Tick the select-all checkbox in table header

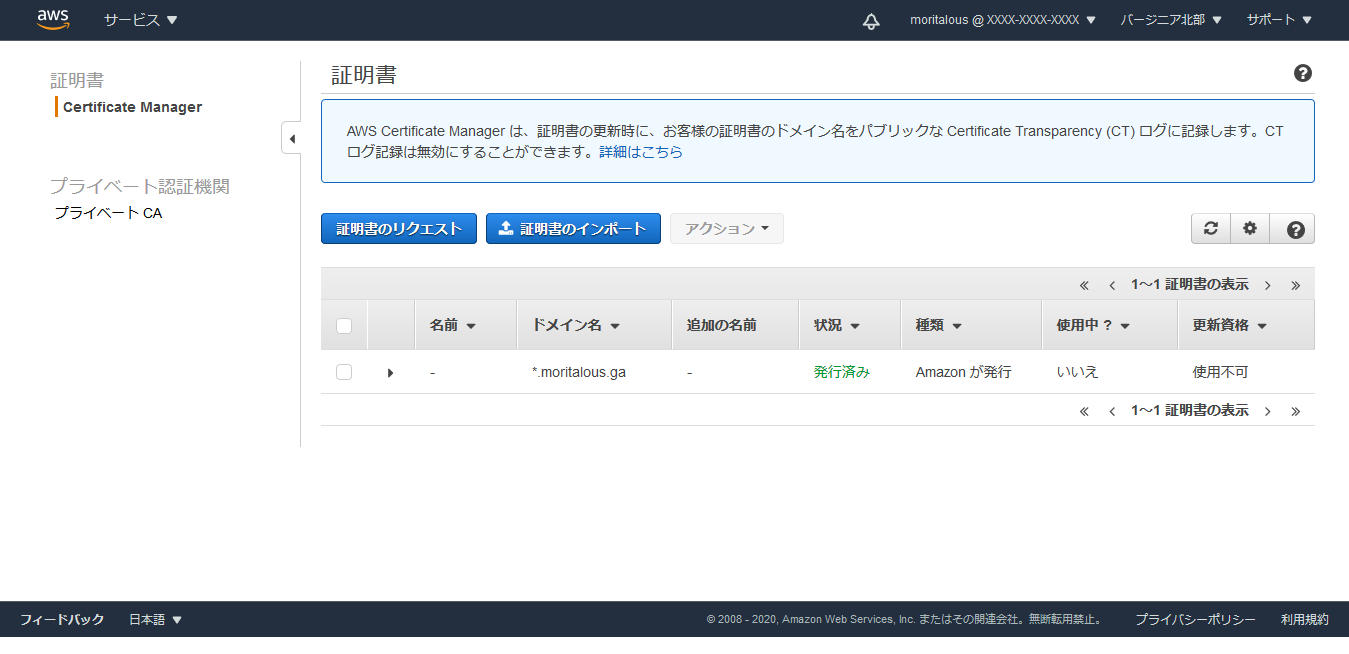(344, 325)
